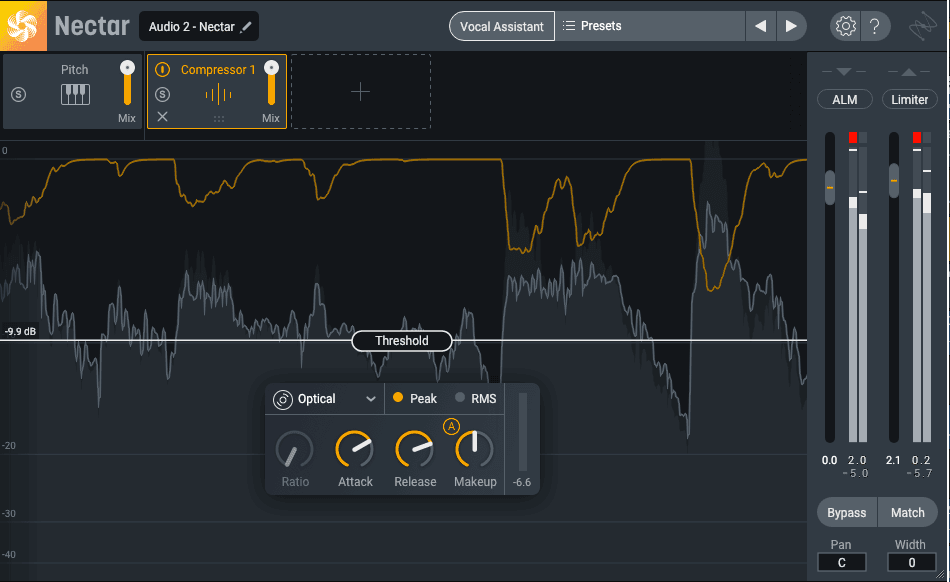
Task: Grab the Compressor 1 drag handle dots
Action: point(219,119)
